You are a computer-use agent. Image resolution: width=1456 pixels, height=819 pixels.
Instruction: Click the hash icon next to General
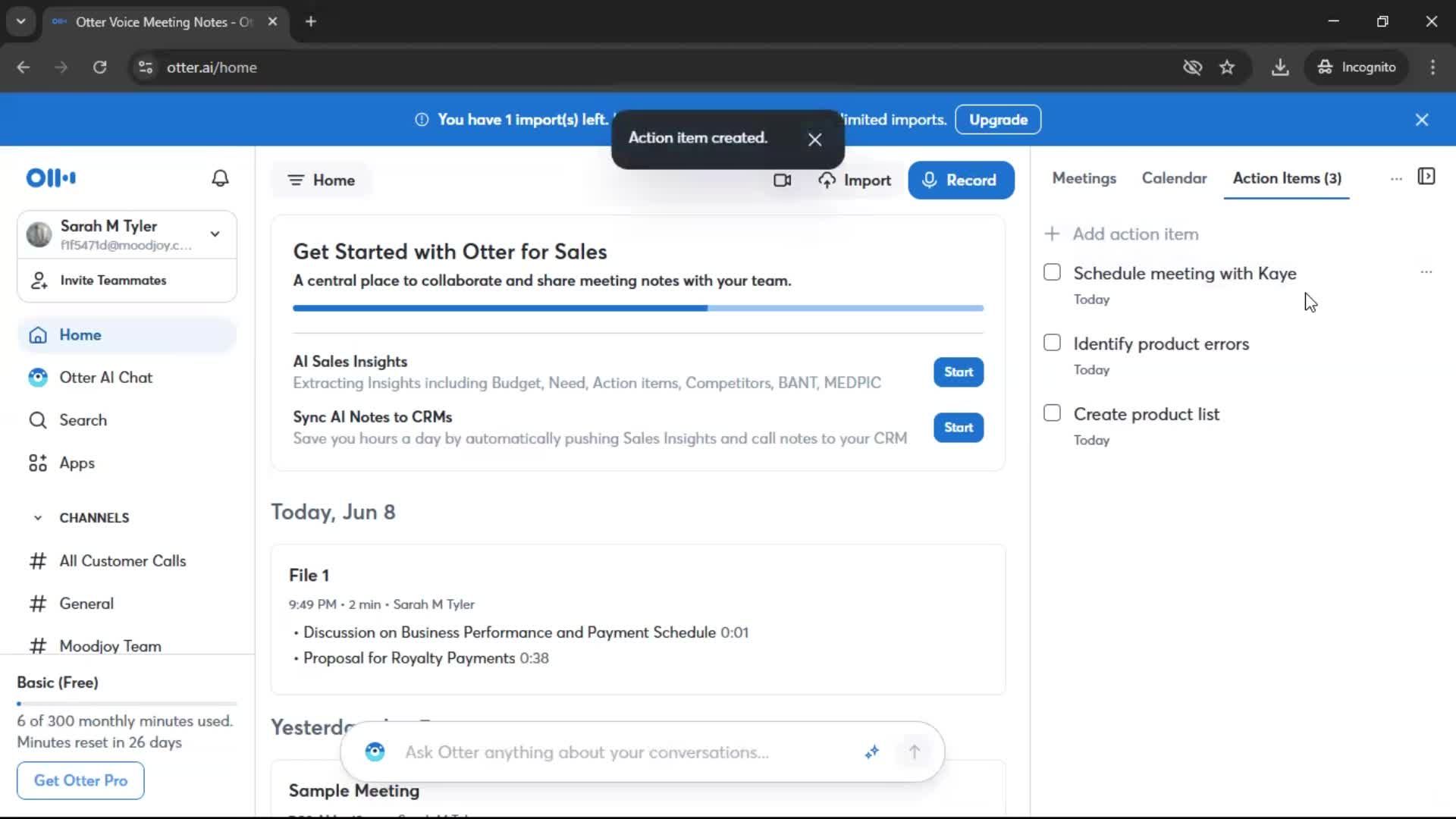[x=38, y=604]
